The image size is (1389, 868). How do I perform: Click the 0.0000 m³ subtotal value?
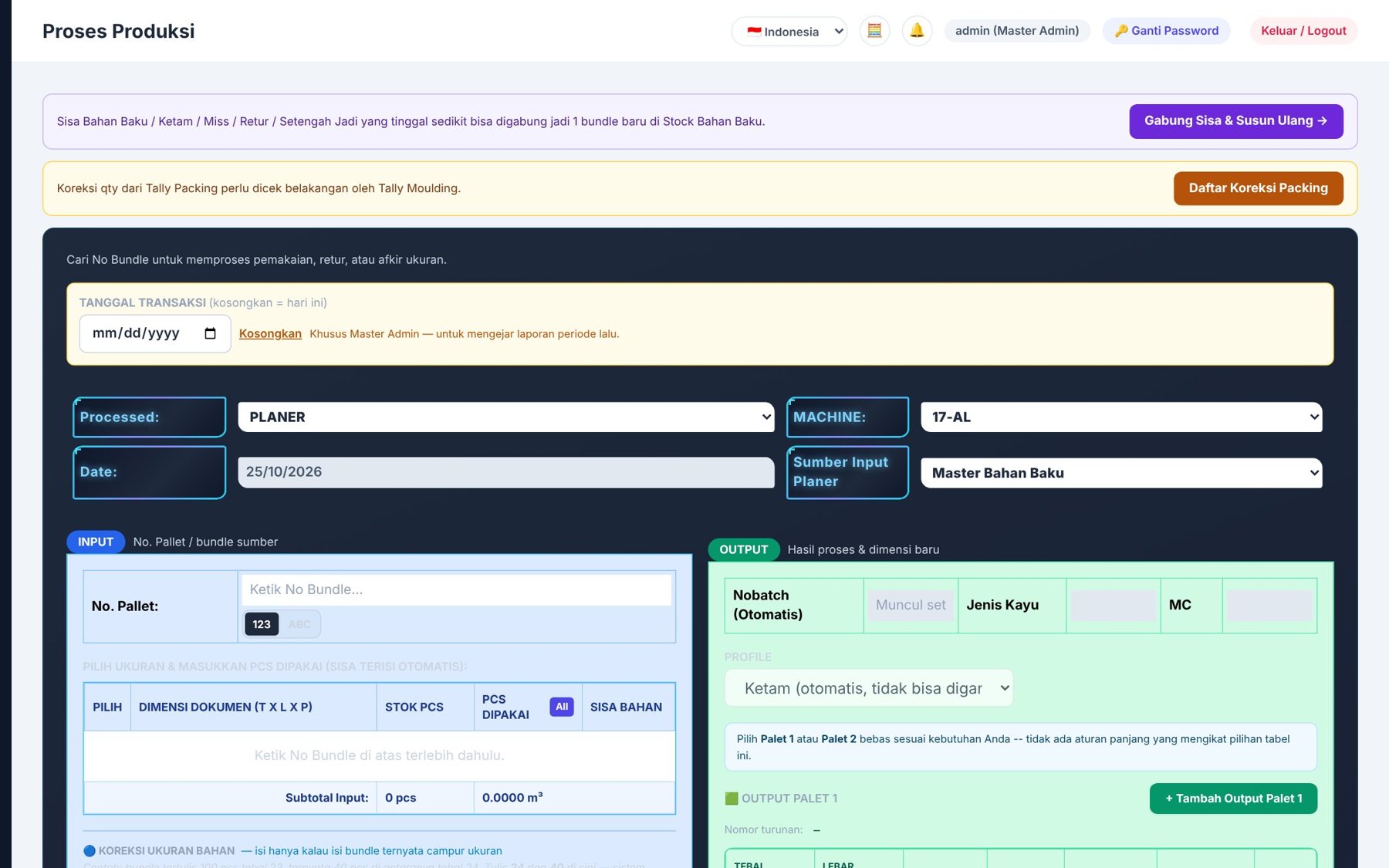512,798
